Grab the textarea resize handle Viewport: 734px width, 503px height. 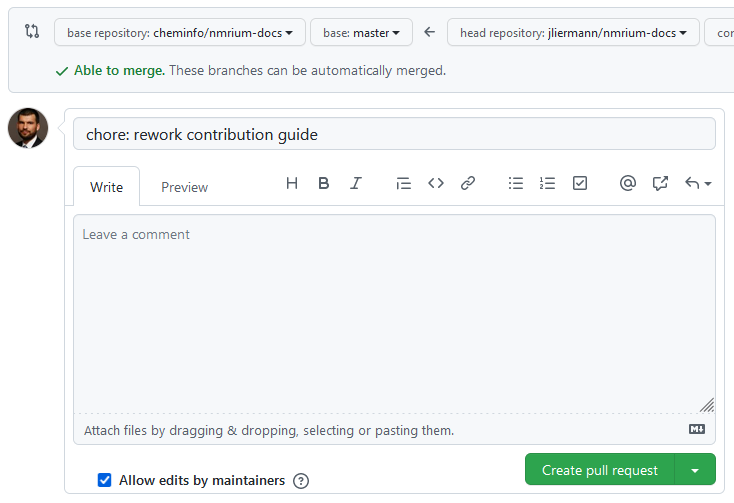pos(707,405)
